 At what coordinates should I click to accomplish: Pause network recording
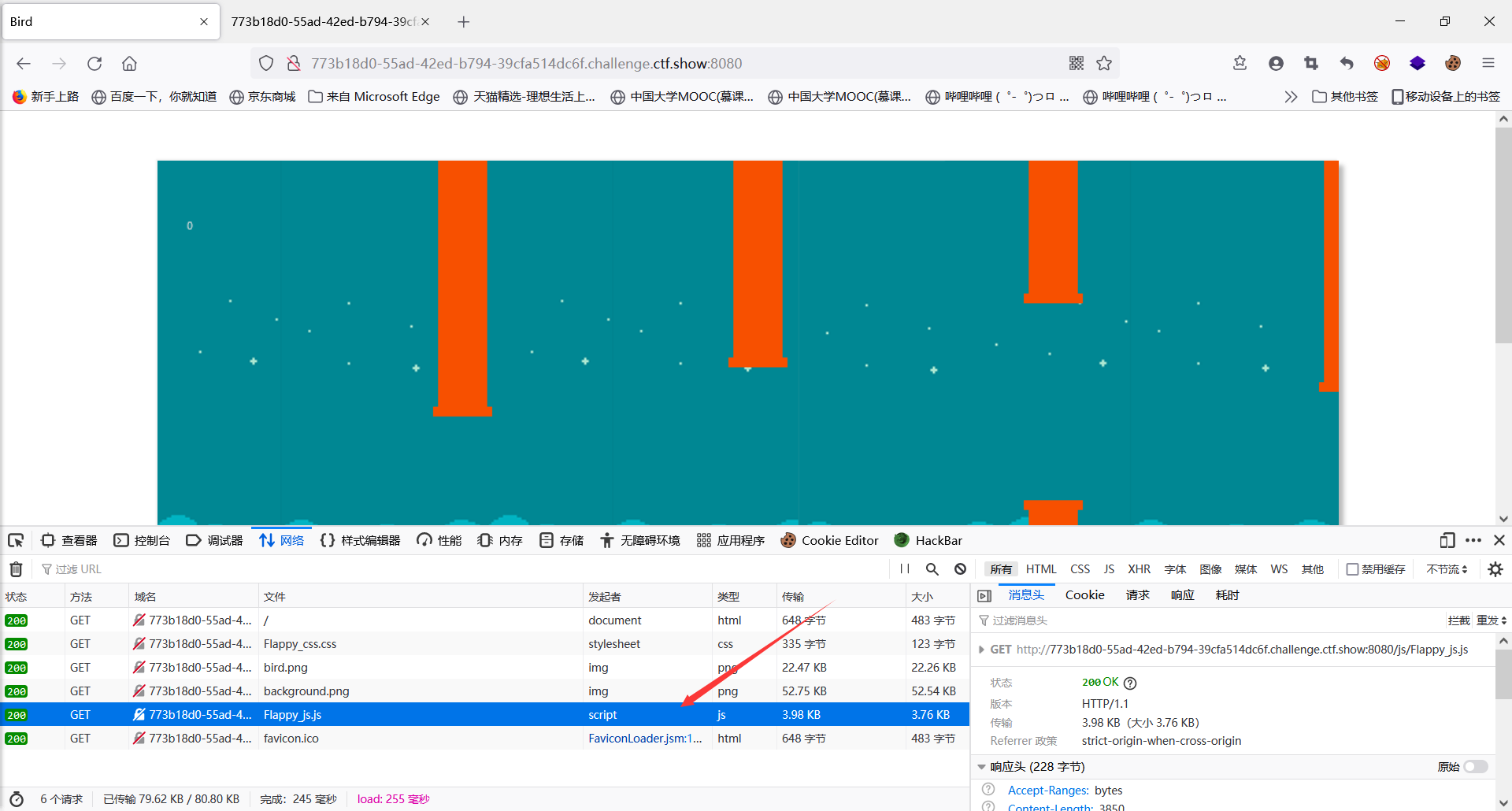coord(905,569)
